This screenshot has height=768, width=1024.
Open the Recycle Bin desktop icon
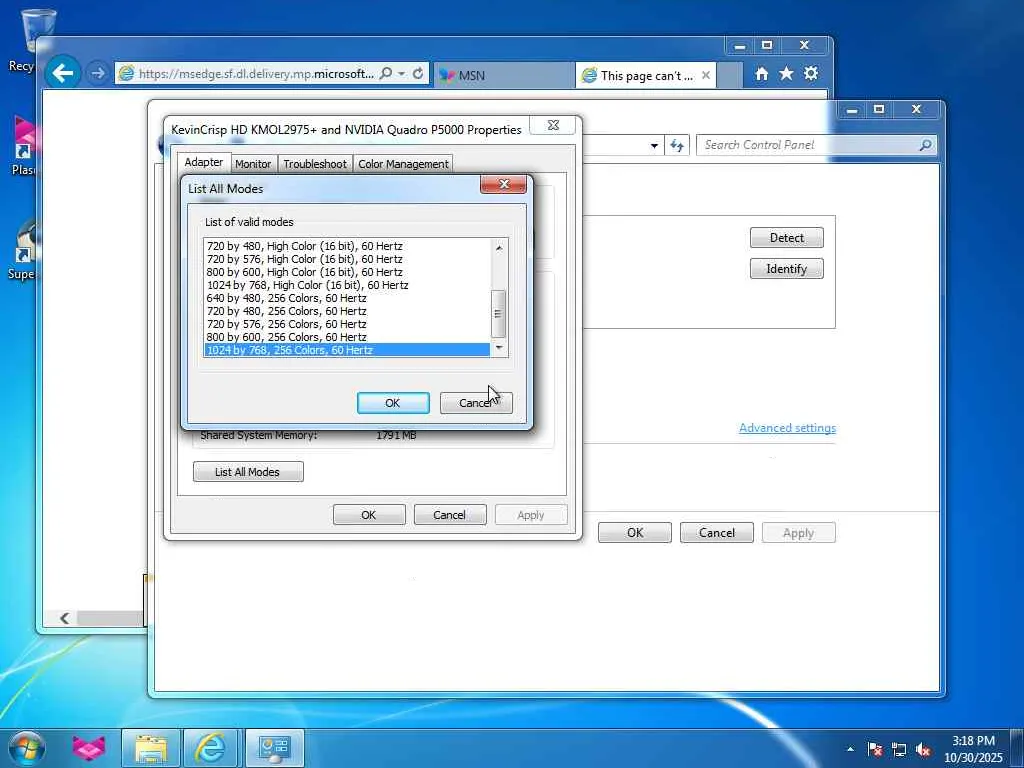(37, 38)
